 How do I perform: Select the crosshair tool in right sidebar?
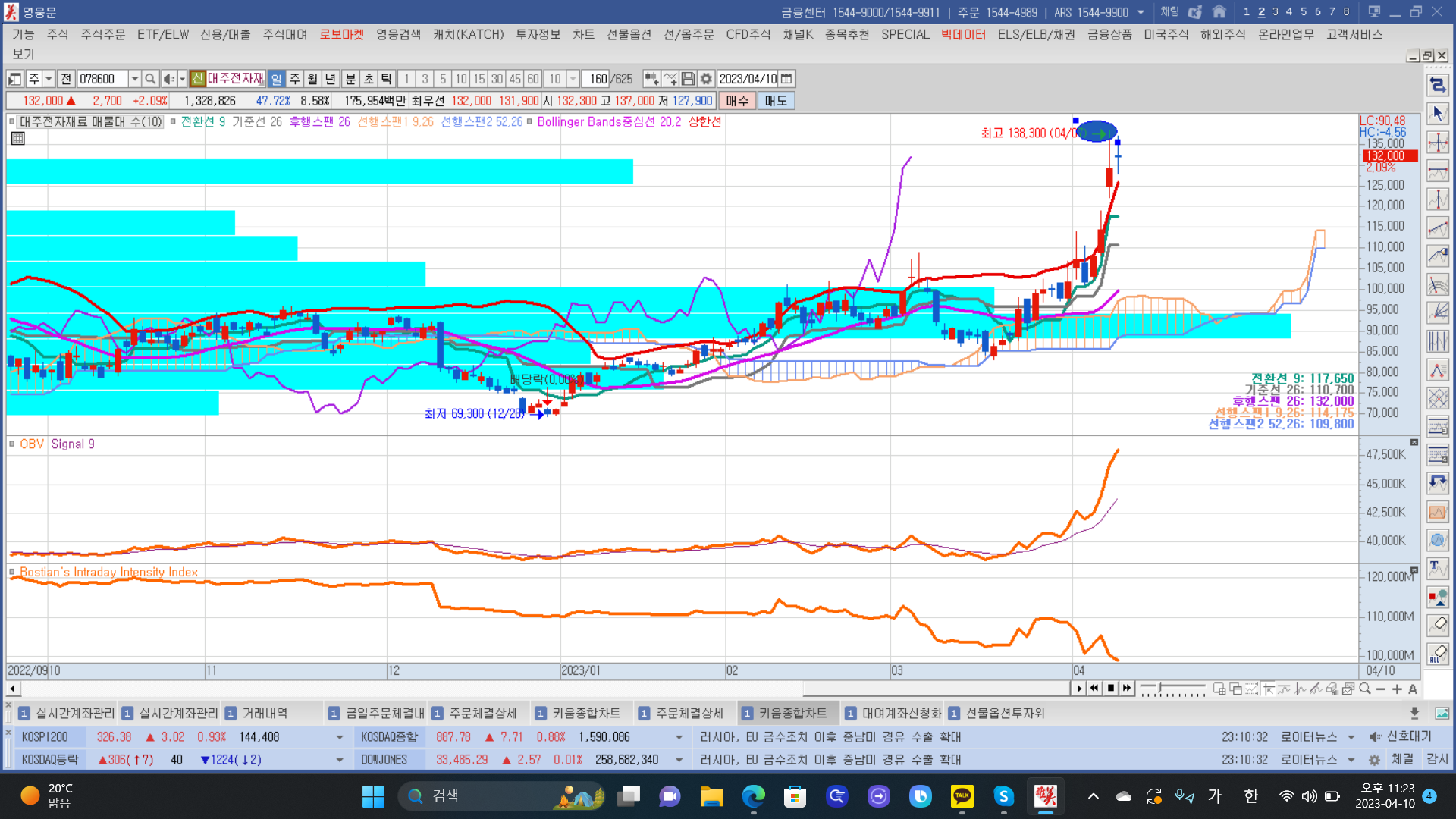click(x=1437, y=143)
